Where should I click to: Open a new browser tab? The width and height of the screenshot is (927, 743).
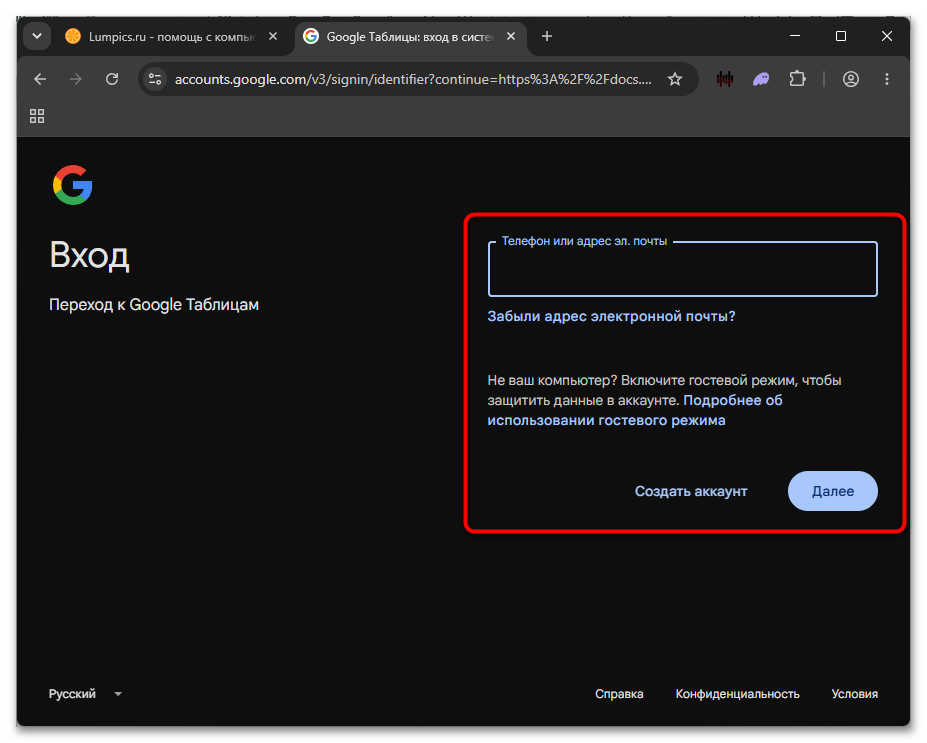[x=547, y=37]
